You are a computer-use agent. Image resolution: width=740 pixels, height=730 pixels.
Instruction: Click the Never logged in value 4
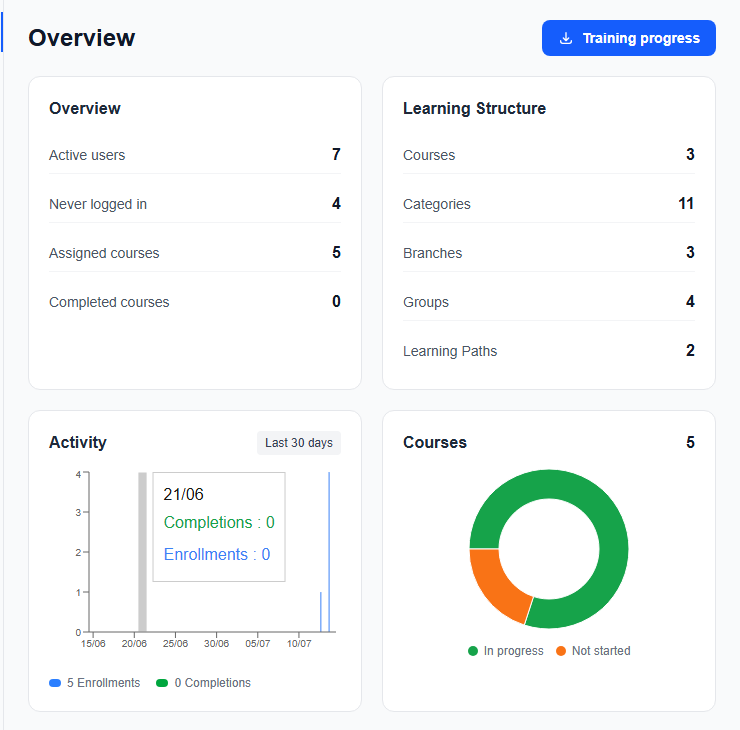[x=336, y=203]
